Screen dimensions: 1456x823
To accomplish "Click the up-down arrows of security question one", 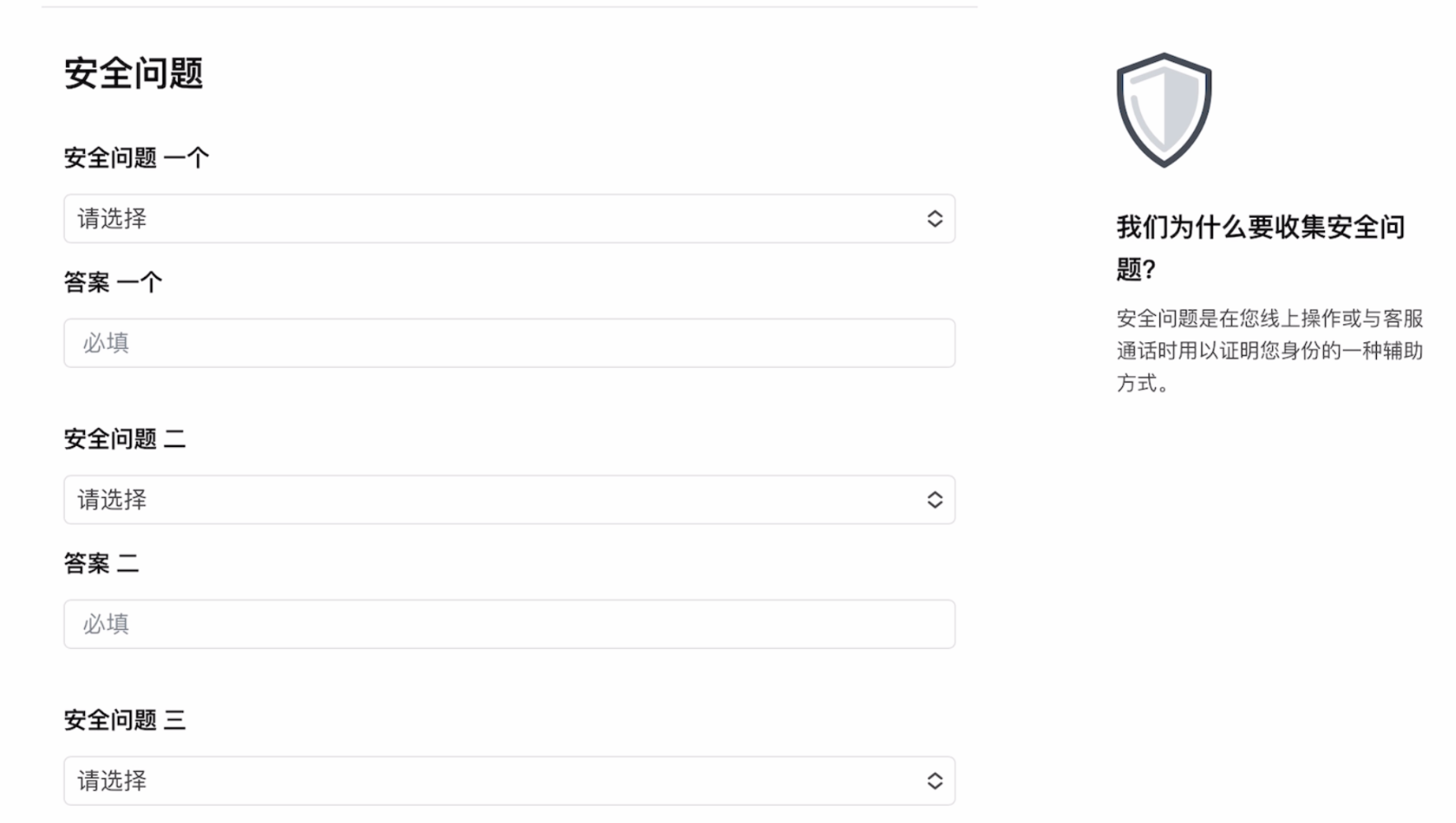I will tap(934, 219).
